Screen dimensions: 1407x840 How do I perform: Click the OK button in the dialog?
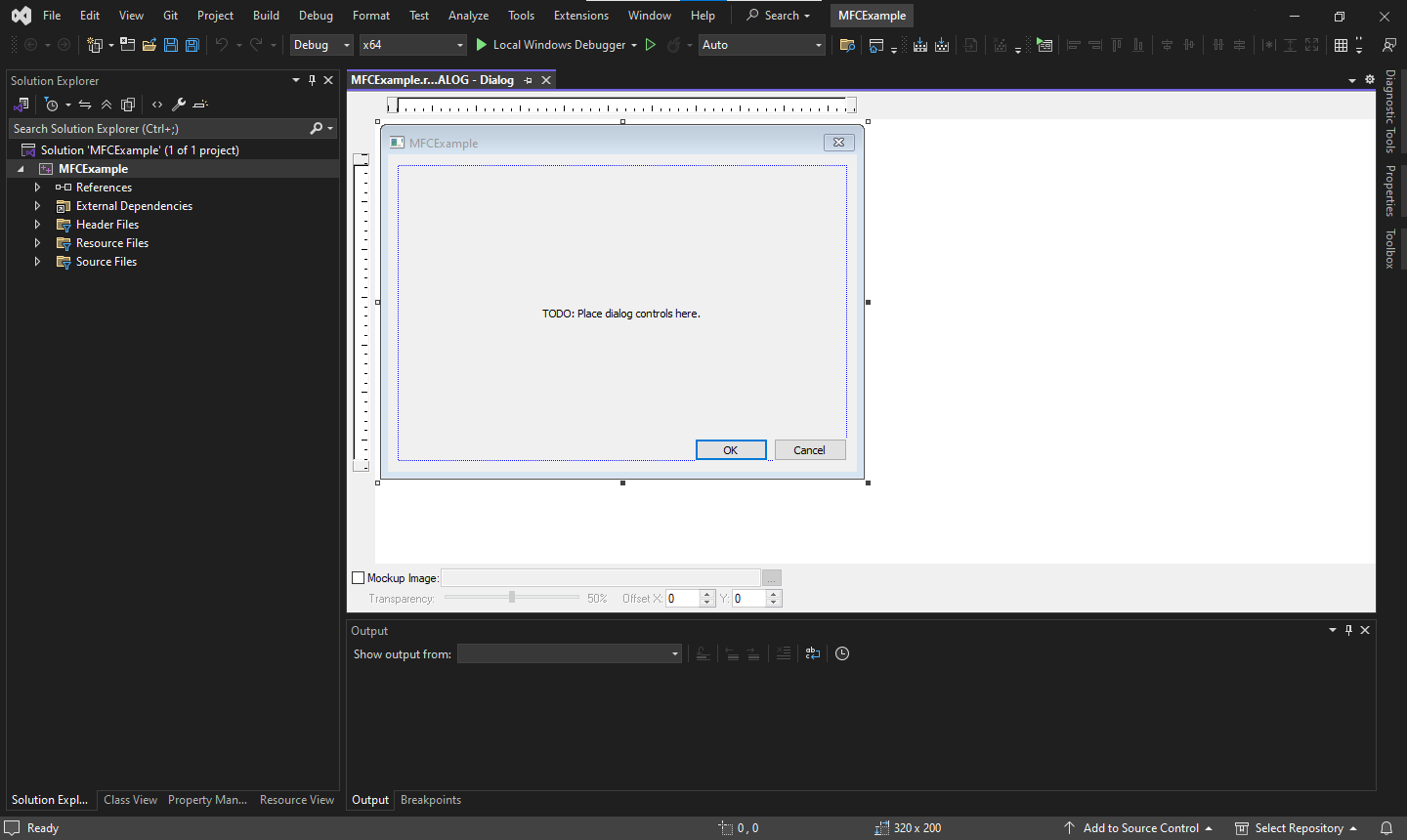click(x=730, y=450)
